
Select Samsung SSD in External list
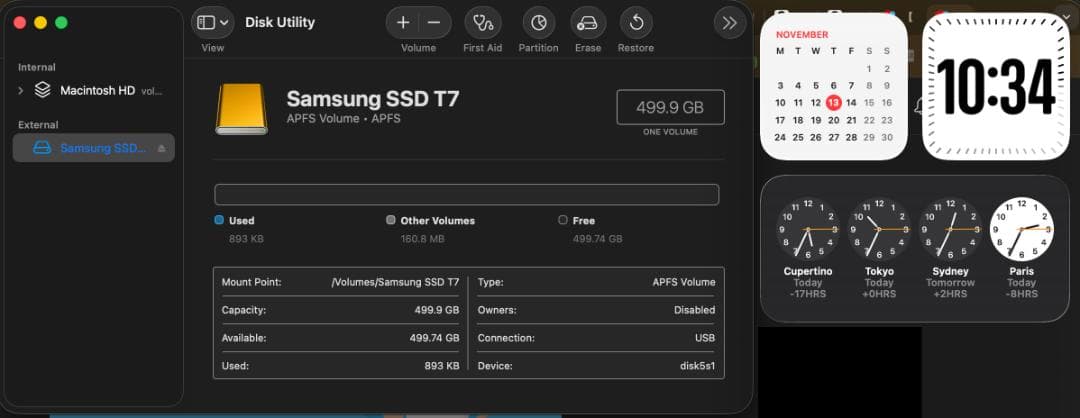[94, 148]
